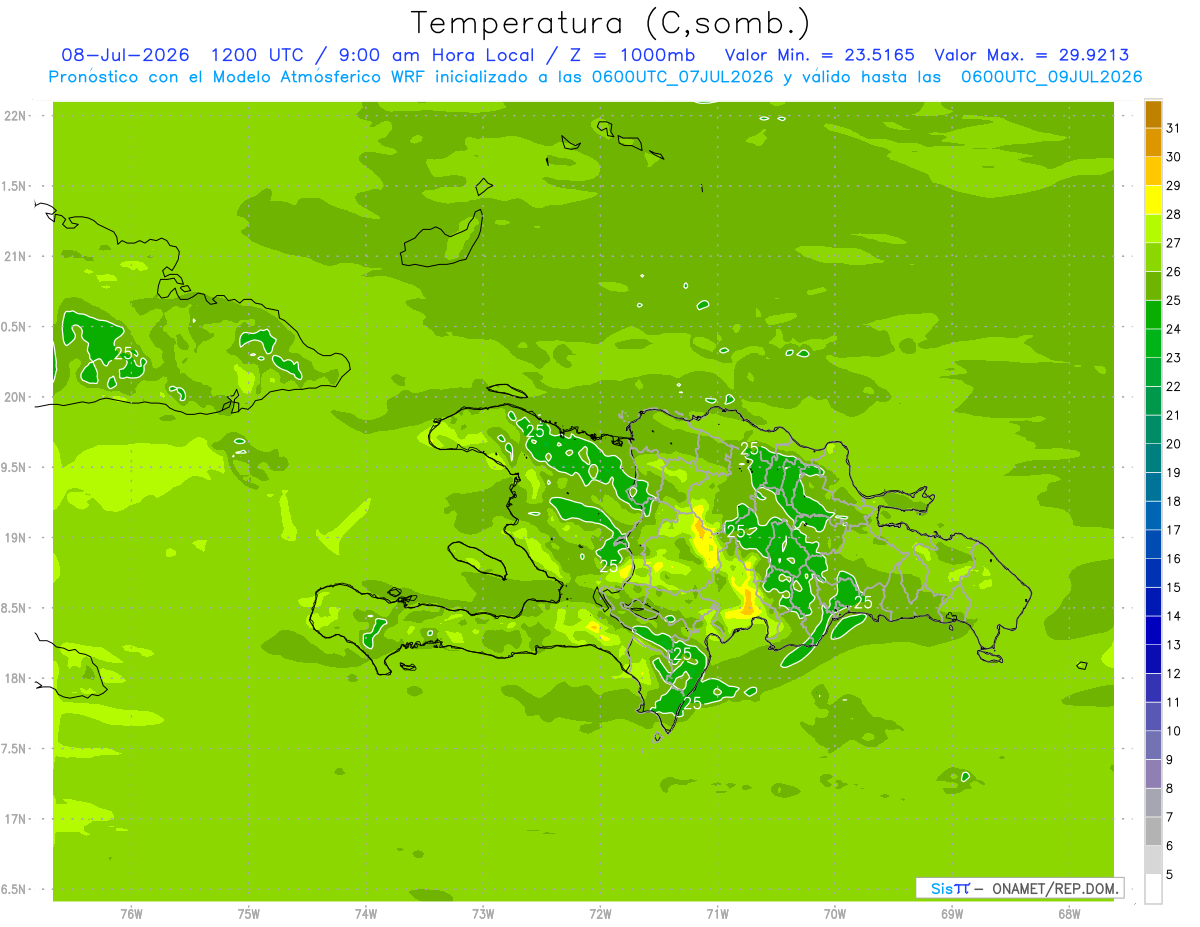Click the '17N' latitude label
The width and height of the screenshot is (1200, 927).
click(x=17, y=819)
